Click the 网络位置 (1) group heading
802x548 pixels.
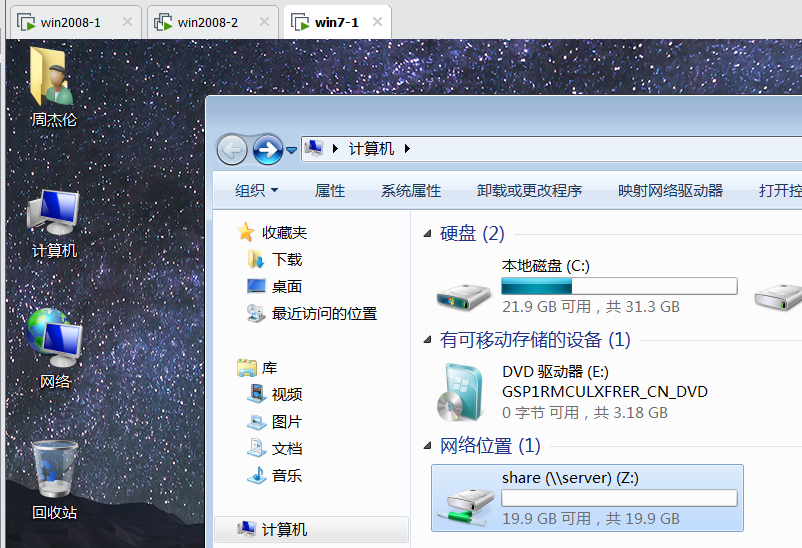pos(490,446)
